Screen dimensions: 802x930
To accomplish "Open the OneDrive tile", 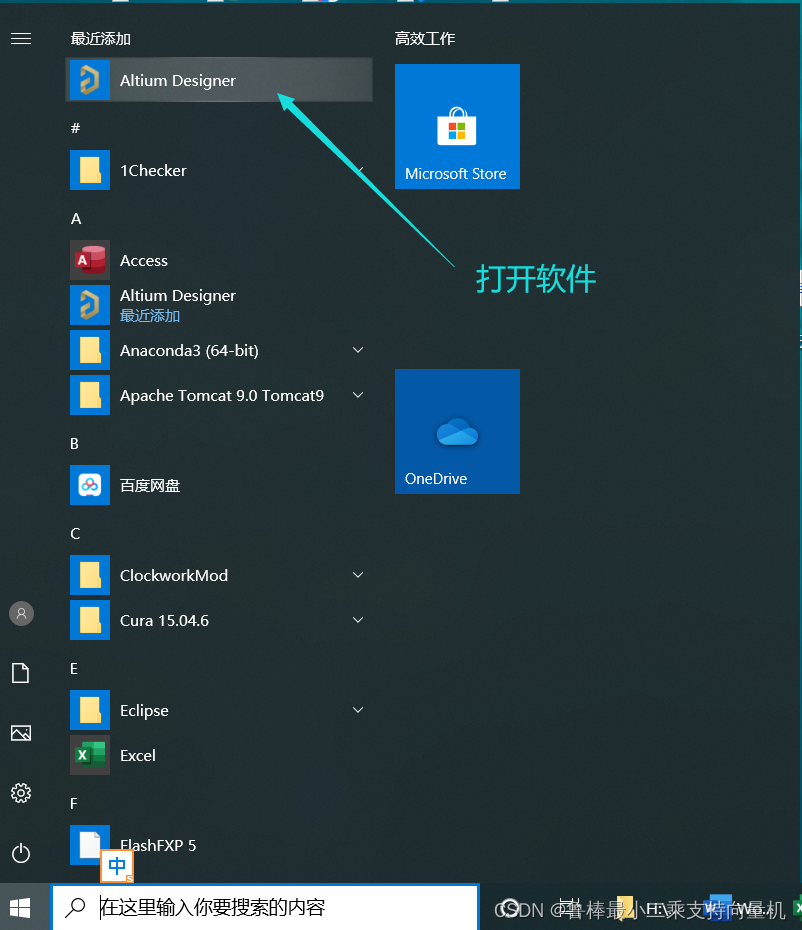I will 457,431.
